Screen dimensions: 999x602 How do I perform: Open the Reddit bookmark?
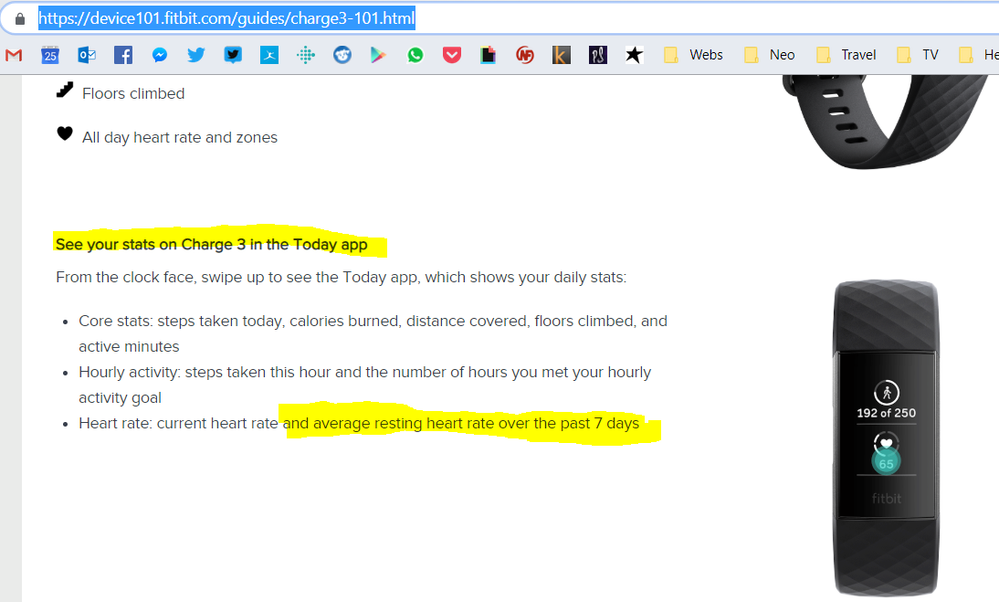342,55
